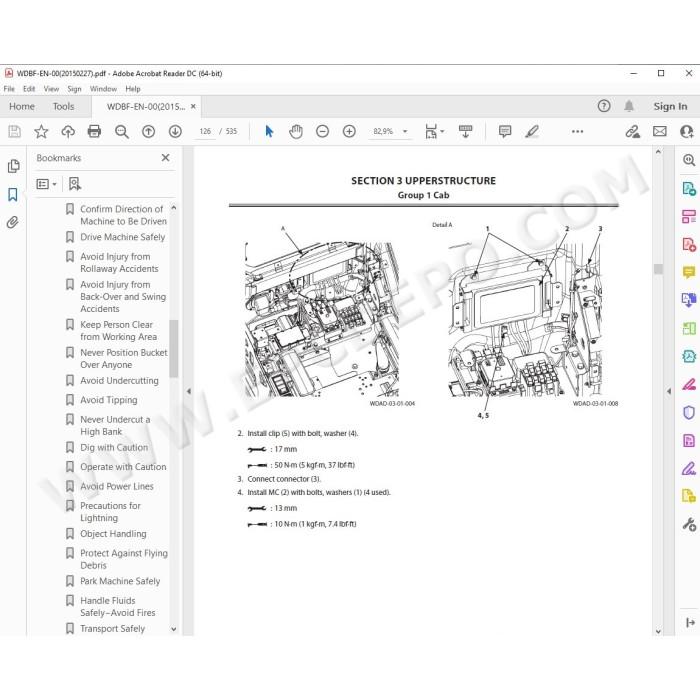Collapse the left navigation pane arrow

(x=189, y=391)
